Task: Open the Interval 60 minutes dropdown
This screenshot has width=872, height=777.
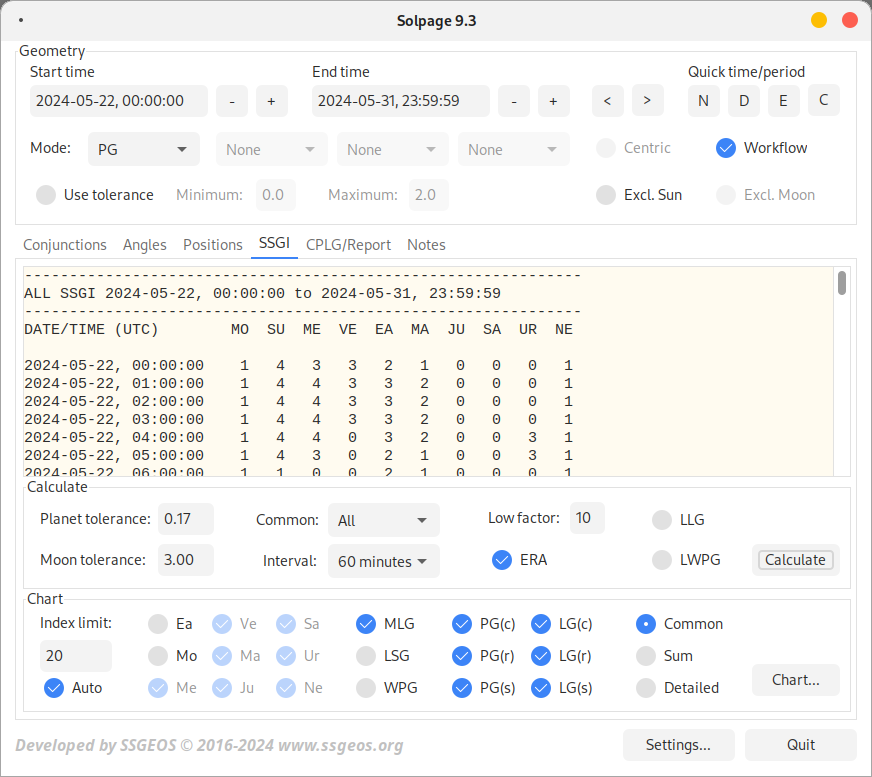Action: coord(384,561)
